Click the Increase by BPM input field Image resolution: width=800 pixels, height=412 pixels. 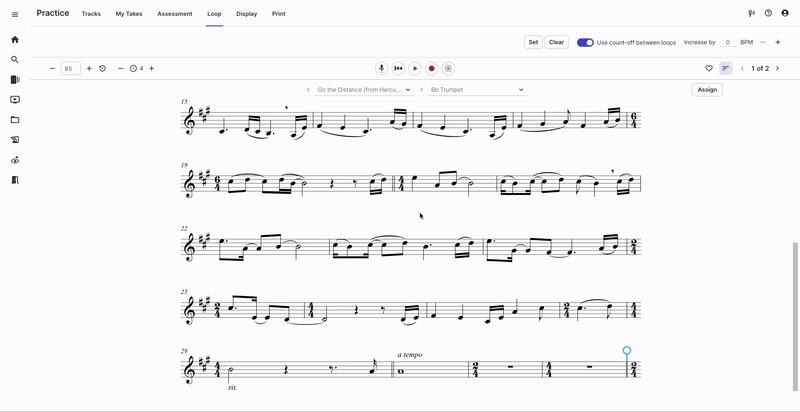728,42
